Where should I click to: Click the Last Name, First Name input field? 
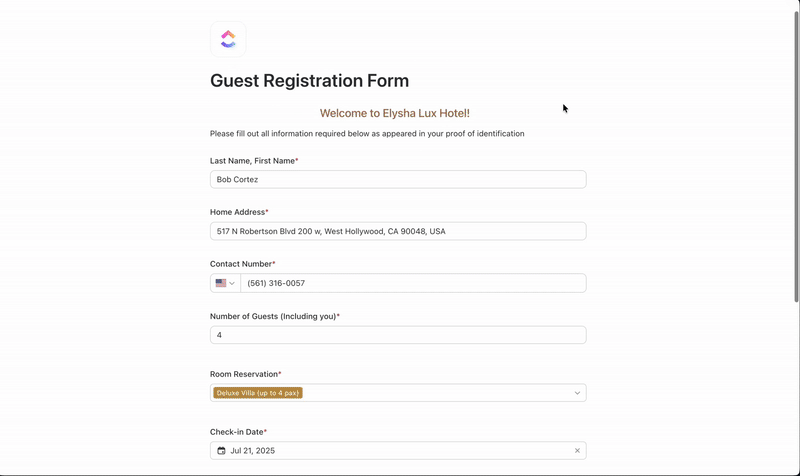click(x=398, y=180)
